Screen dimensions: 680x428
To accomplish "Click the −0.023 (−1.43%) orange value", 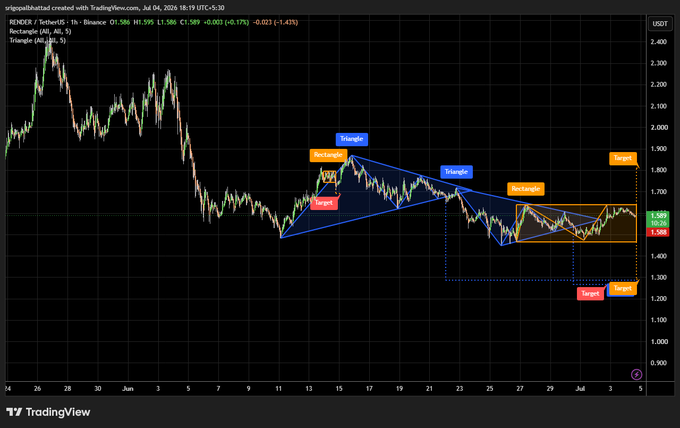I will 275,22.
